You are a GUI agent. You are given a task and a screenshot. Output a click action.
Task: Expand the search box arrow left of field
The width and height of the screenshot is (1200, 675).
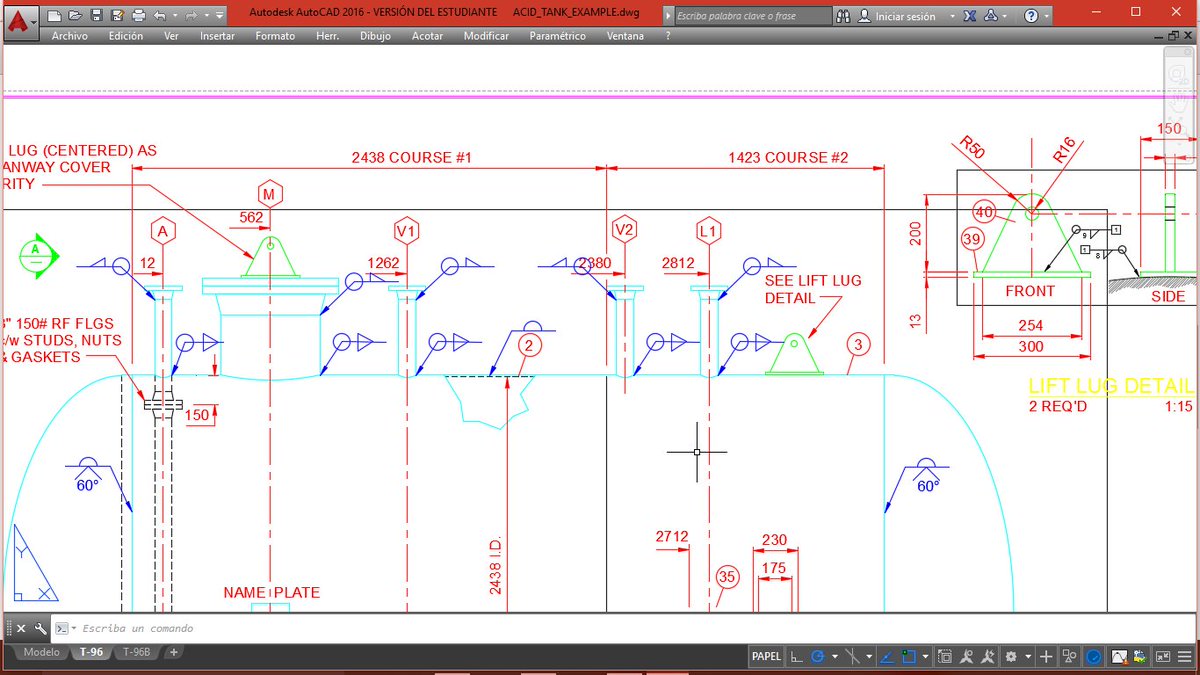click(668, 16)
